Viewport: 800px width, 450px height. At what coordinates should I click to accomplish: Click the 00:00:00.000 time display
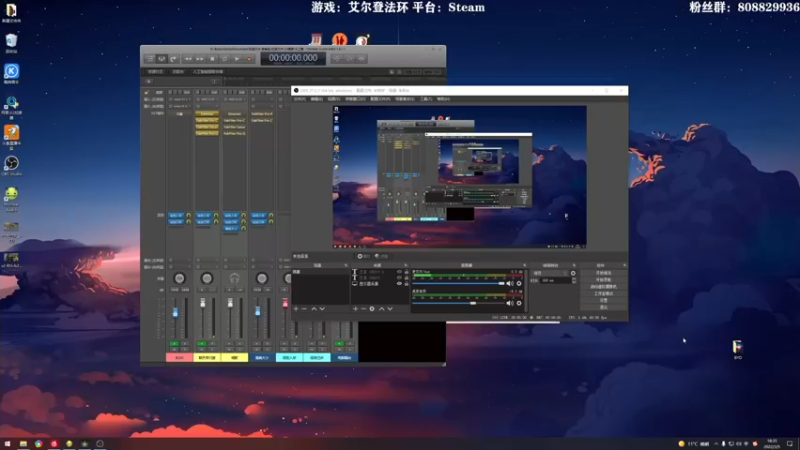point(293,58)
